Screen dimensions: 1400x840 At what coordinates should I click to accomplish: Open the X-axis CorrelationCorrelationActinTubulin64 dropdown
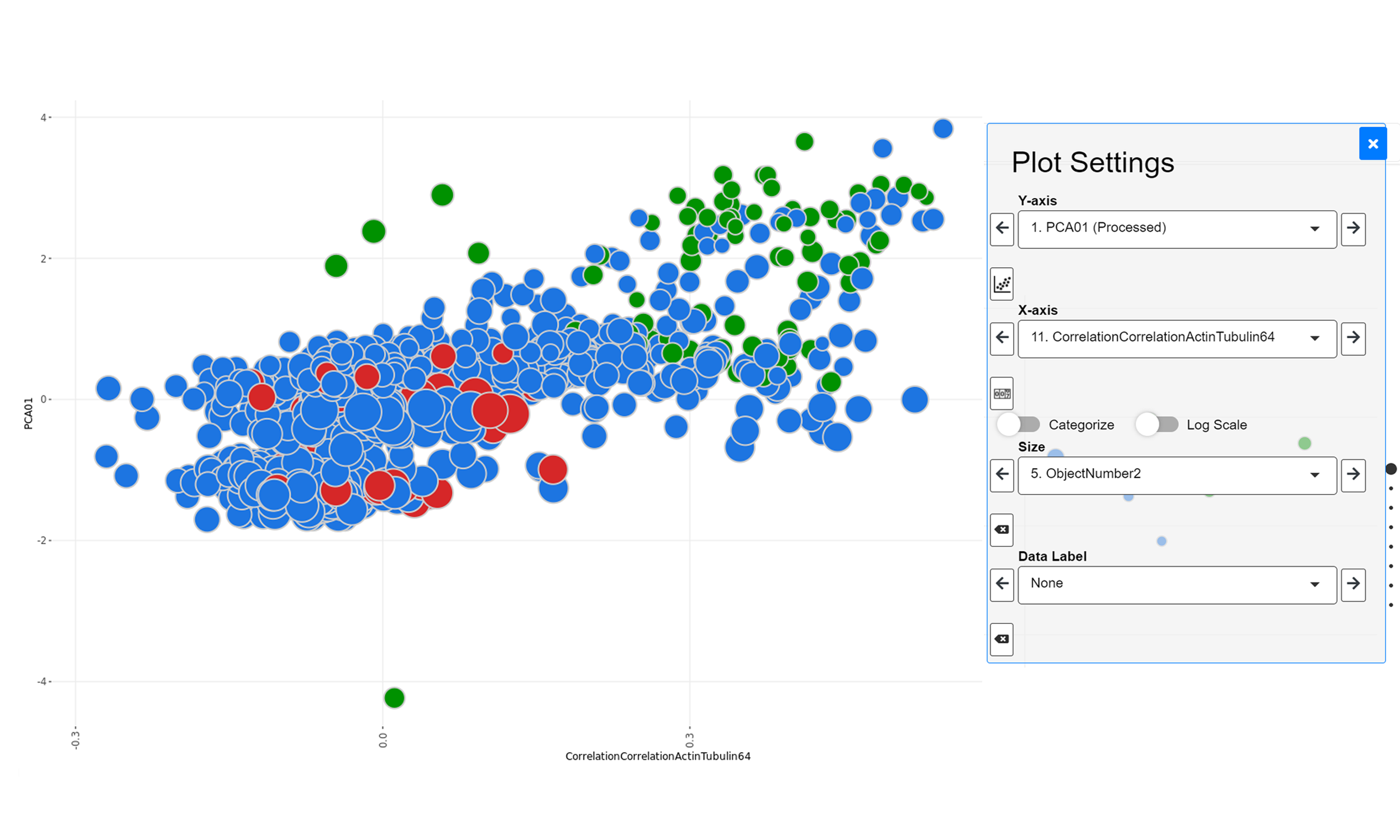[x=1177, y=338]
